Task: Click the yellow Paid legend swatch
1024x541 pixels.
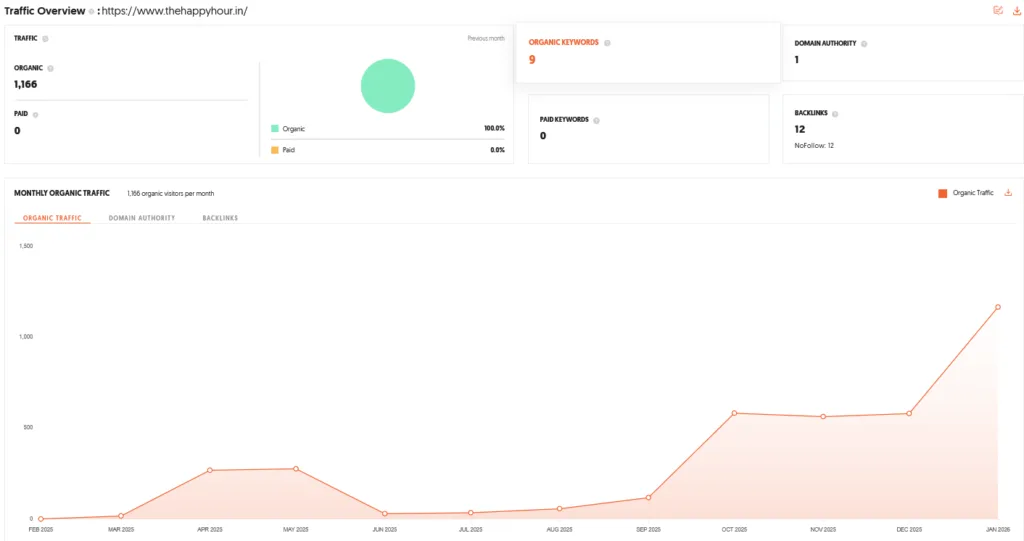Action: 275,150
